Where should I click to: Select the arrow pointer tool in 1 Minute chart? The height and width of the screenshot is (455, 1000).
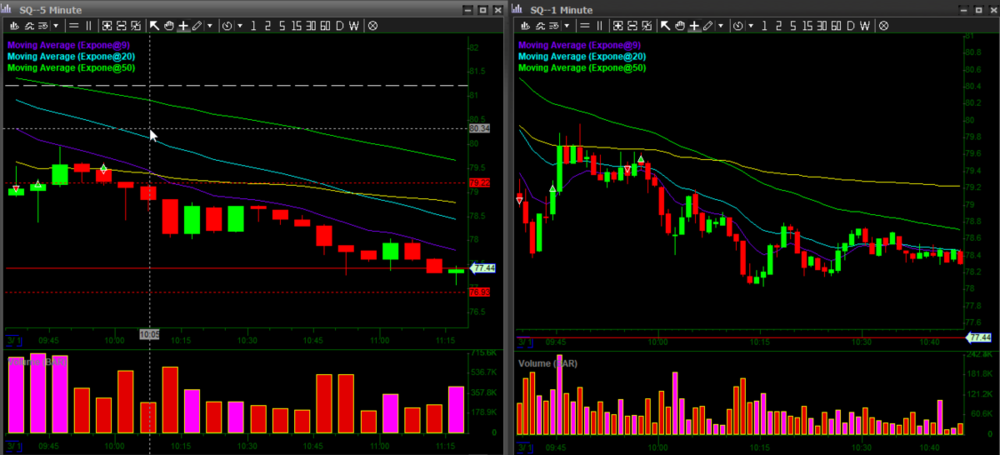point(663,25)
